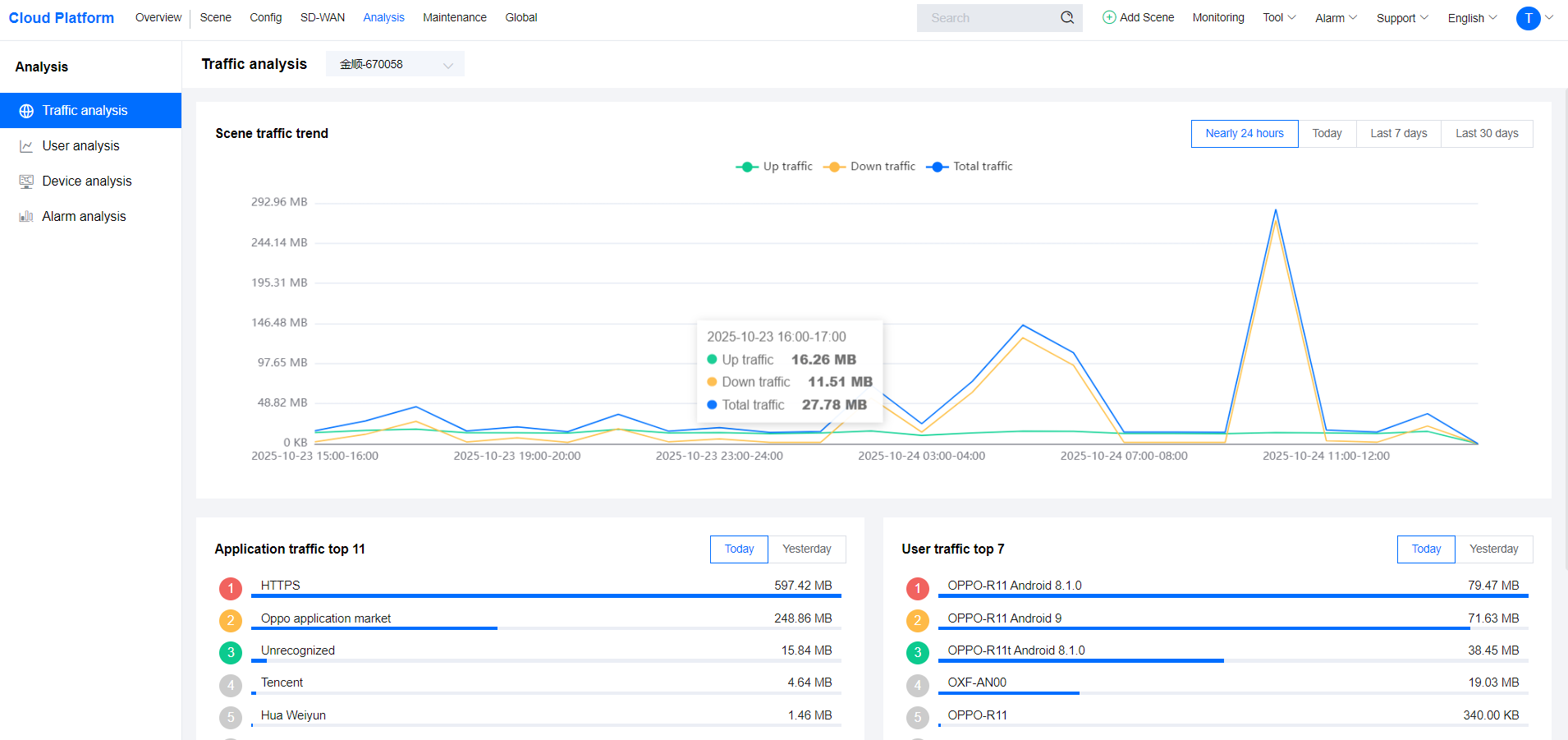Open the Monitoring link

(x=1217, y=17)
